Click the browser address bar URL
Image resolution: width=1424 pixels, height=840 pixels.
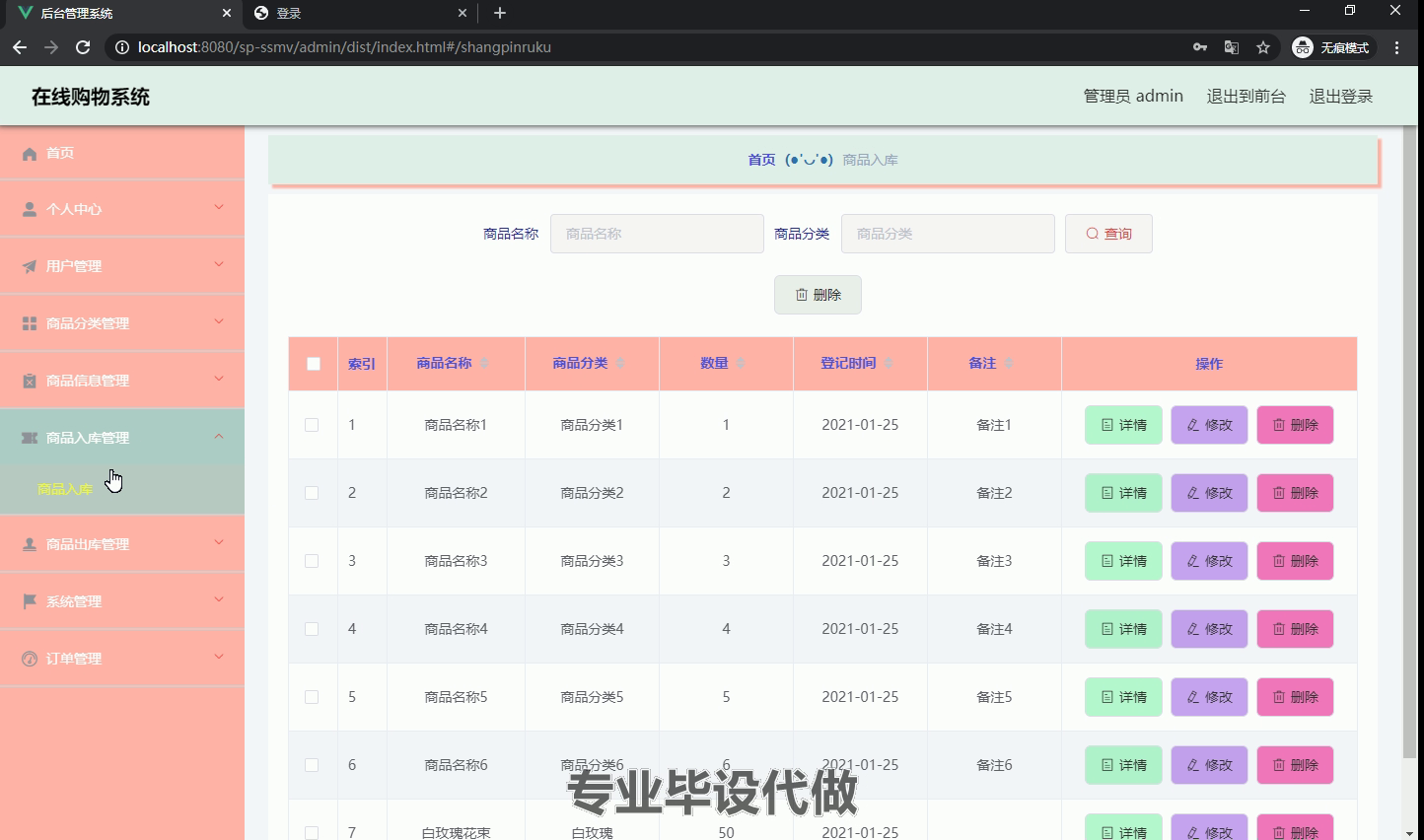coord(344,47)
